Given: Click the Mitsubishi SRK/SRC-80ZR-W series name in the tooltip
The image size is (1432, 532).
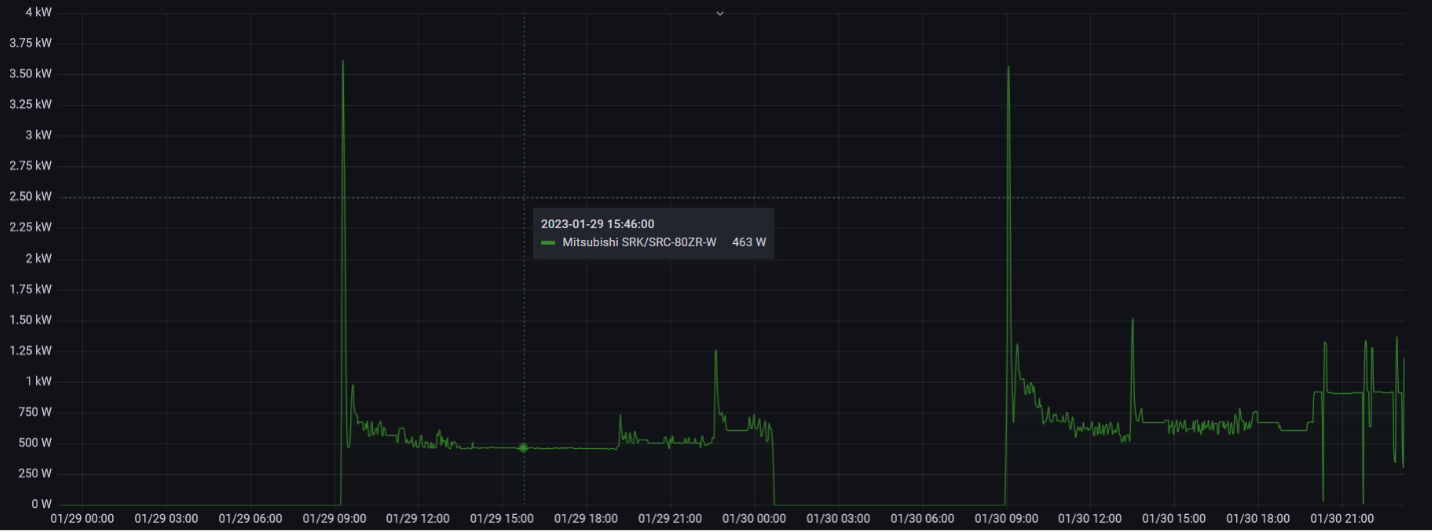Looking at the screenshot, I should (x=640, y=242).
